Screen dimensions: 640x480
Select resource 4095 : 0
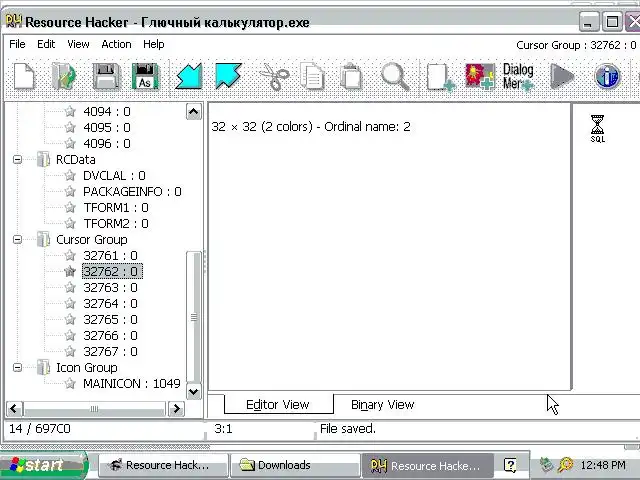[107, 127]
